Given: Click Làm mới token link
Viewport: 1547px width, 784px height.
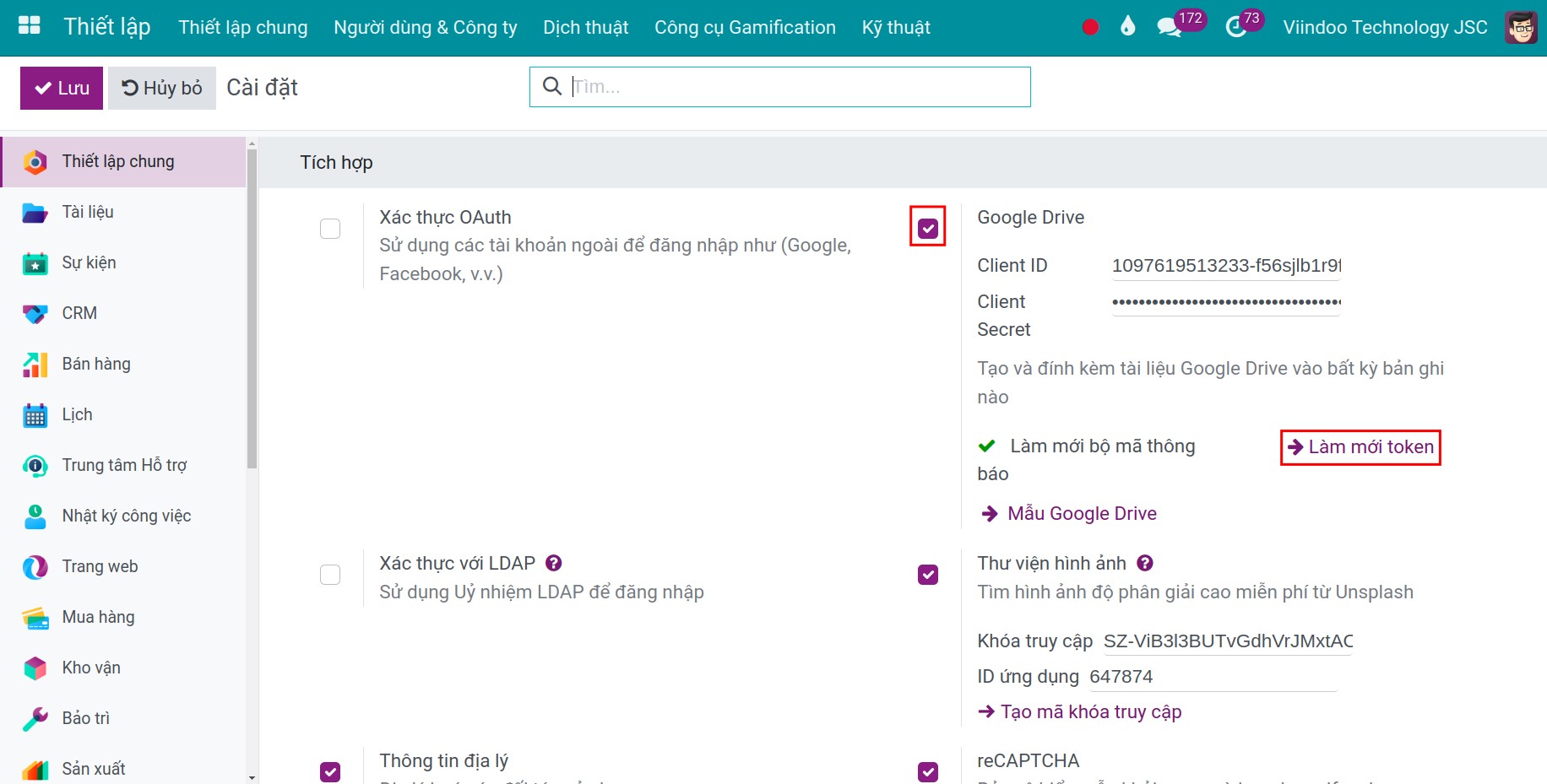Looking at the screenshot, I should pyautogui.click(x=1360, y=446).
